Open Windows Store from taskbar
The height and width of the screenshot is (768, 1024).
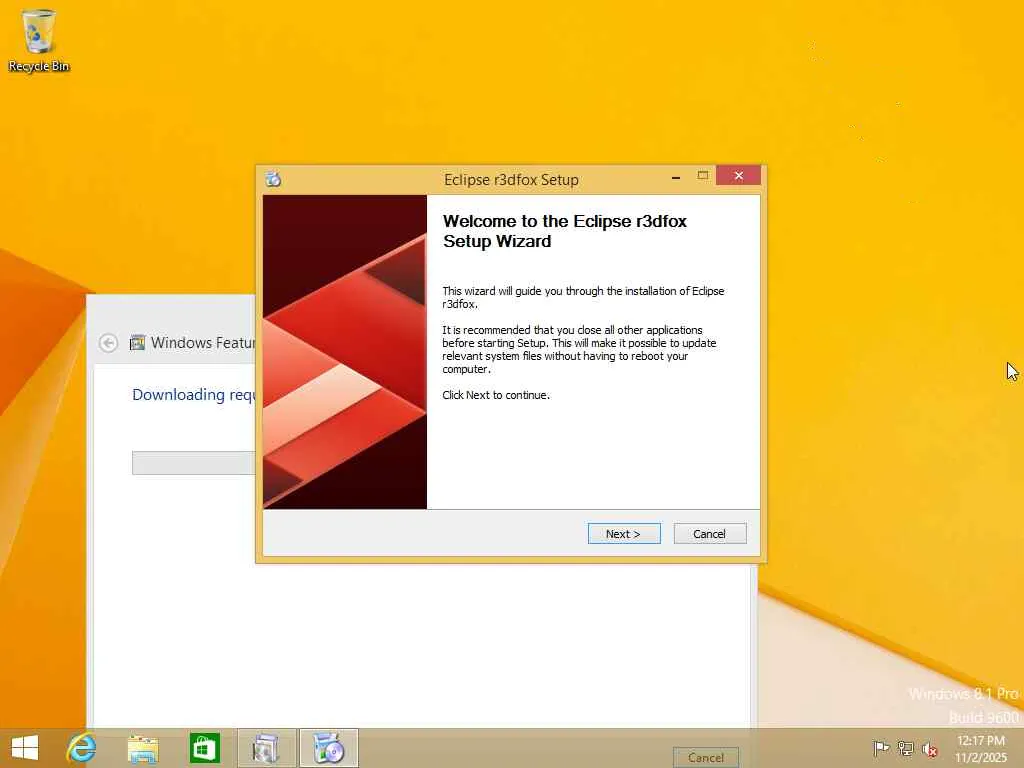[204, 748]
